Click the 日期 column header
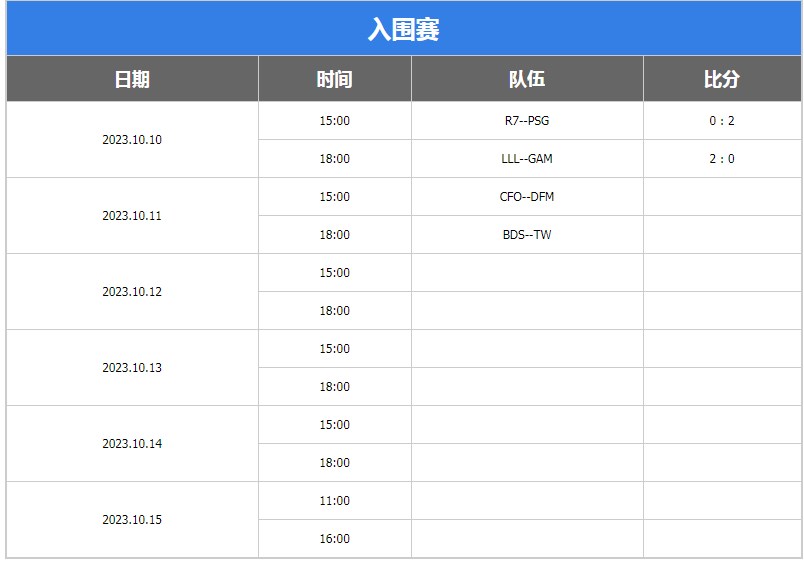The height and width of the screenshot is (561, 804). point(132,79)
